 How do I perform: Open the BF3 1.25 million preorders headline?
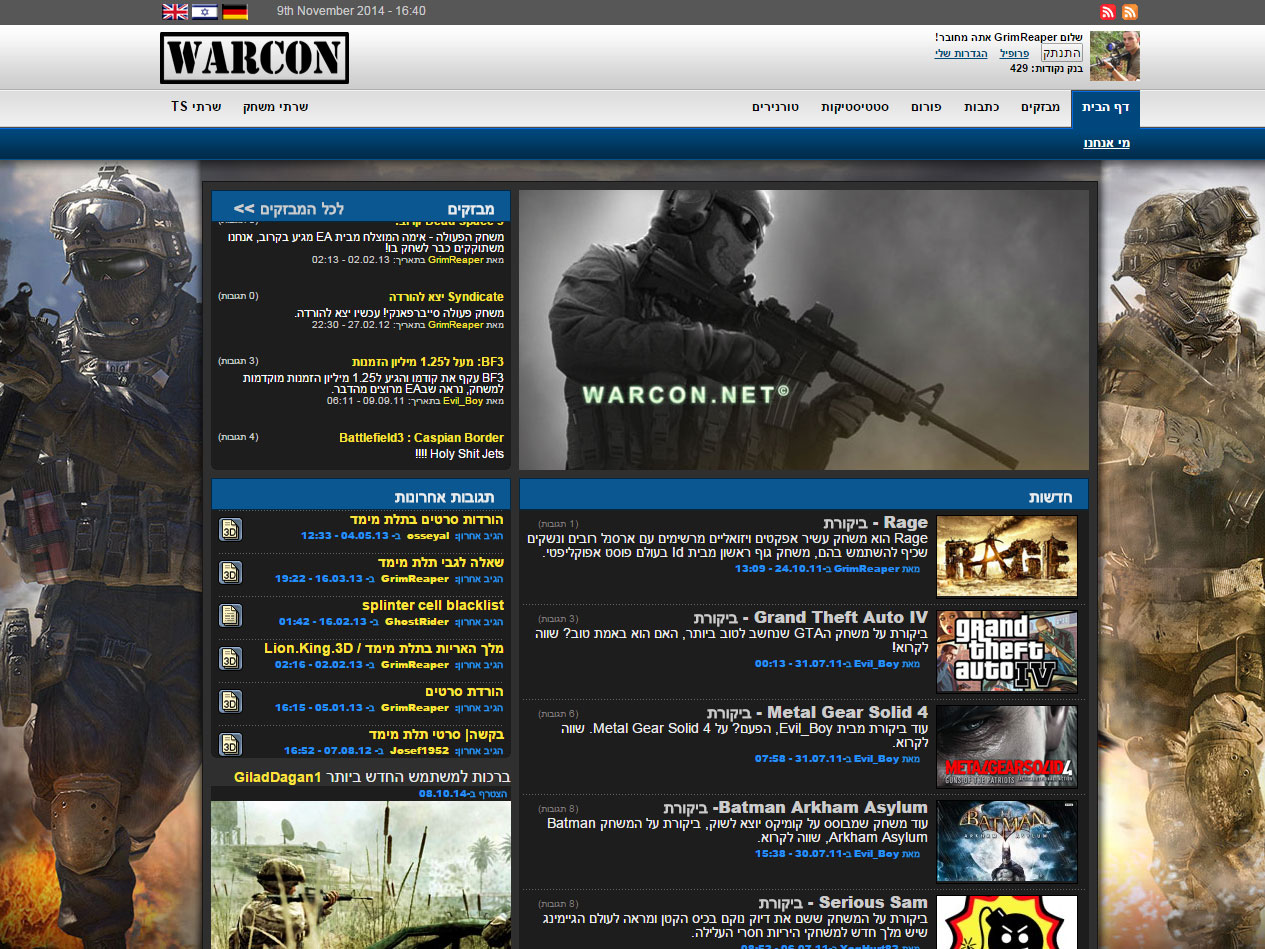coord(428,361)
